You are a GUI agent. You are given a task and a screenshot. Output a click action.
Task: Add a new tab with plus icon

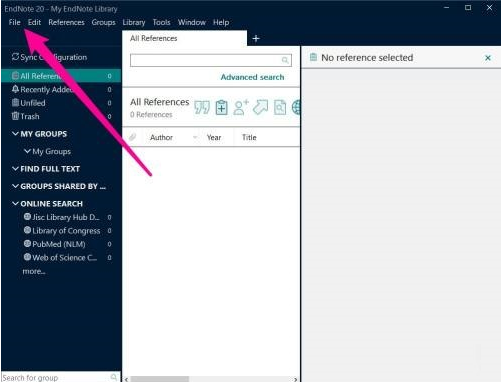click(256, 39)
